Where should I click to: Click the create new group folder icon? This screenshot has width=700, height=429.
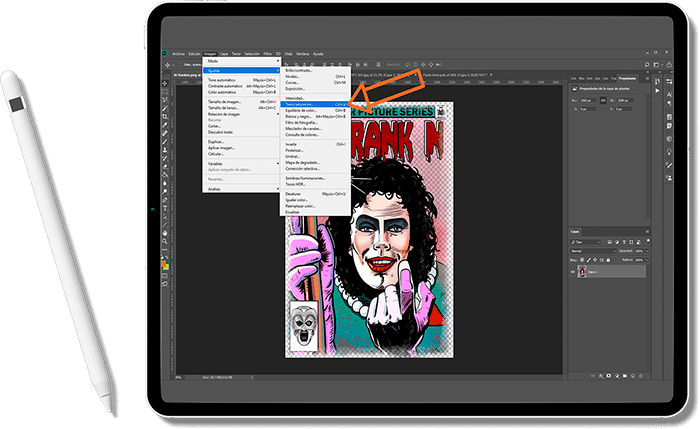(625, 375)
